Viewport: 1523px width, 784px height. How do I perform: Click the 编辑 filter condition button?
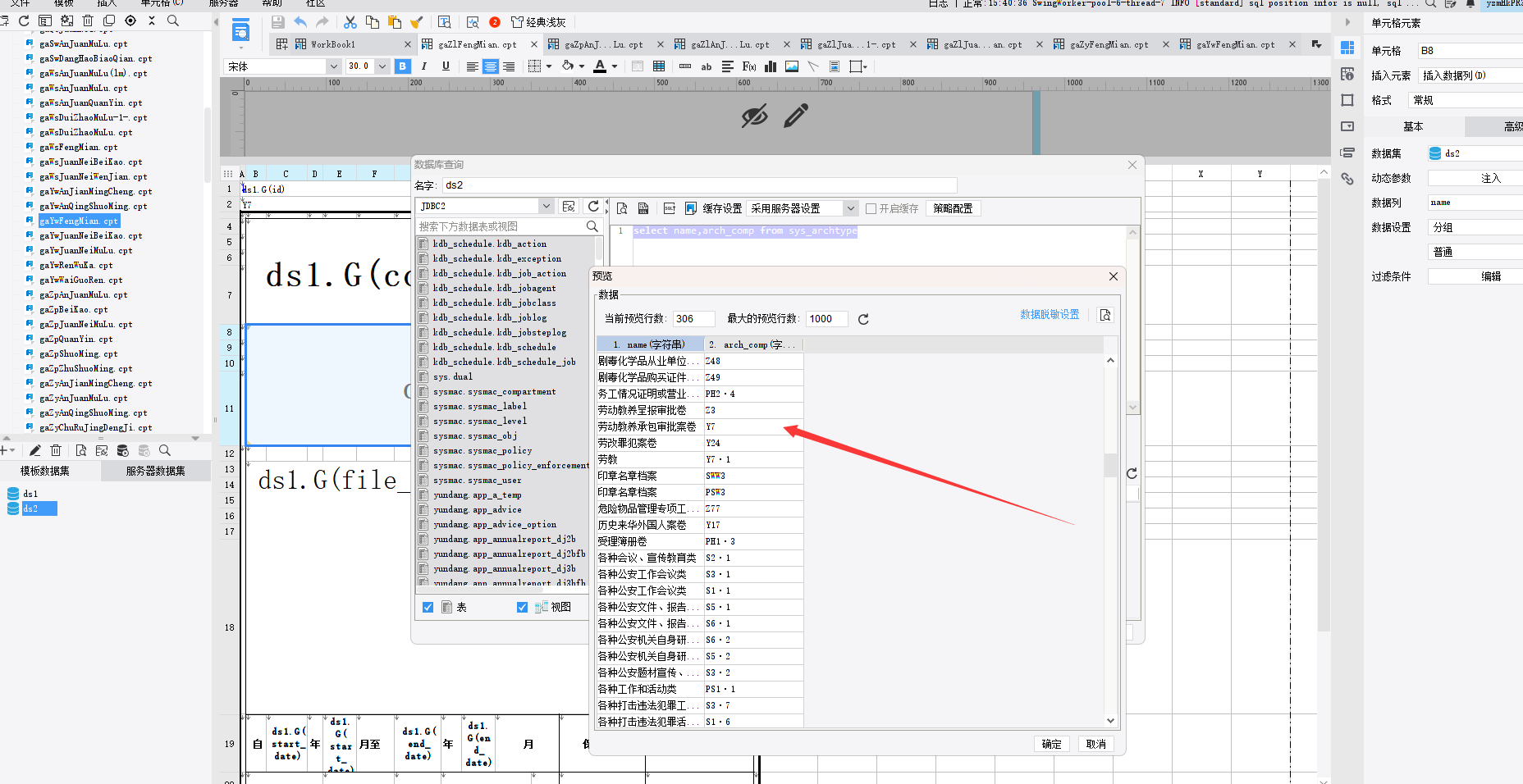click(x=1475, y=276)
